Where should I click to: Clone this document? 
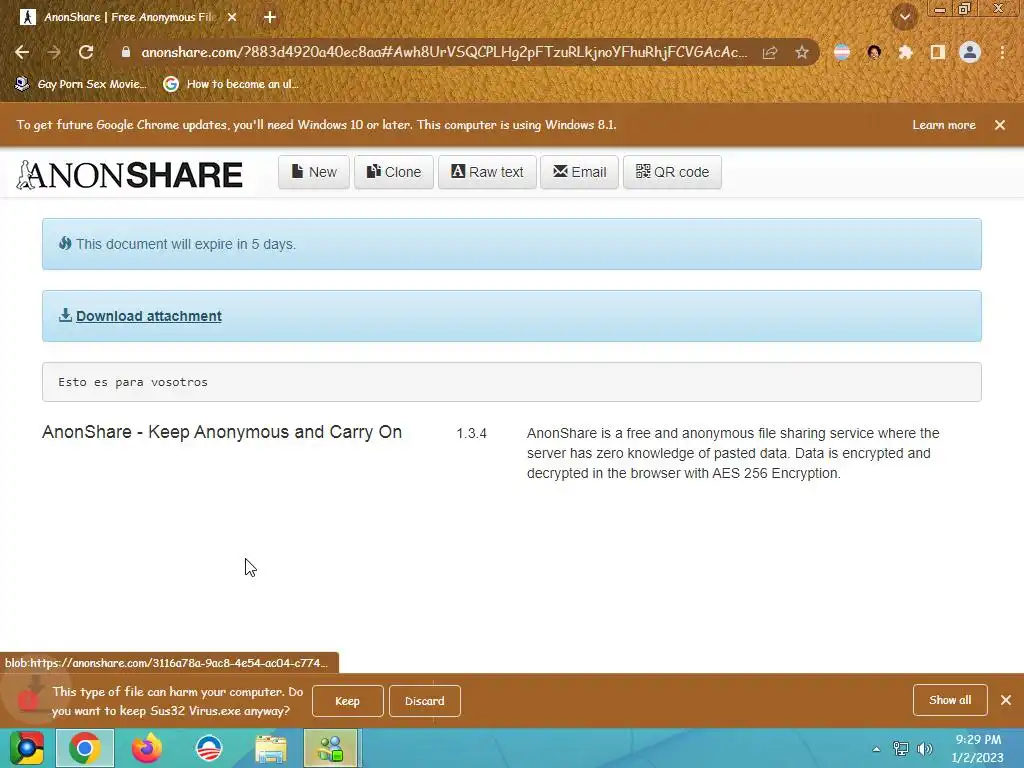[x=394, y=172]
